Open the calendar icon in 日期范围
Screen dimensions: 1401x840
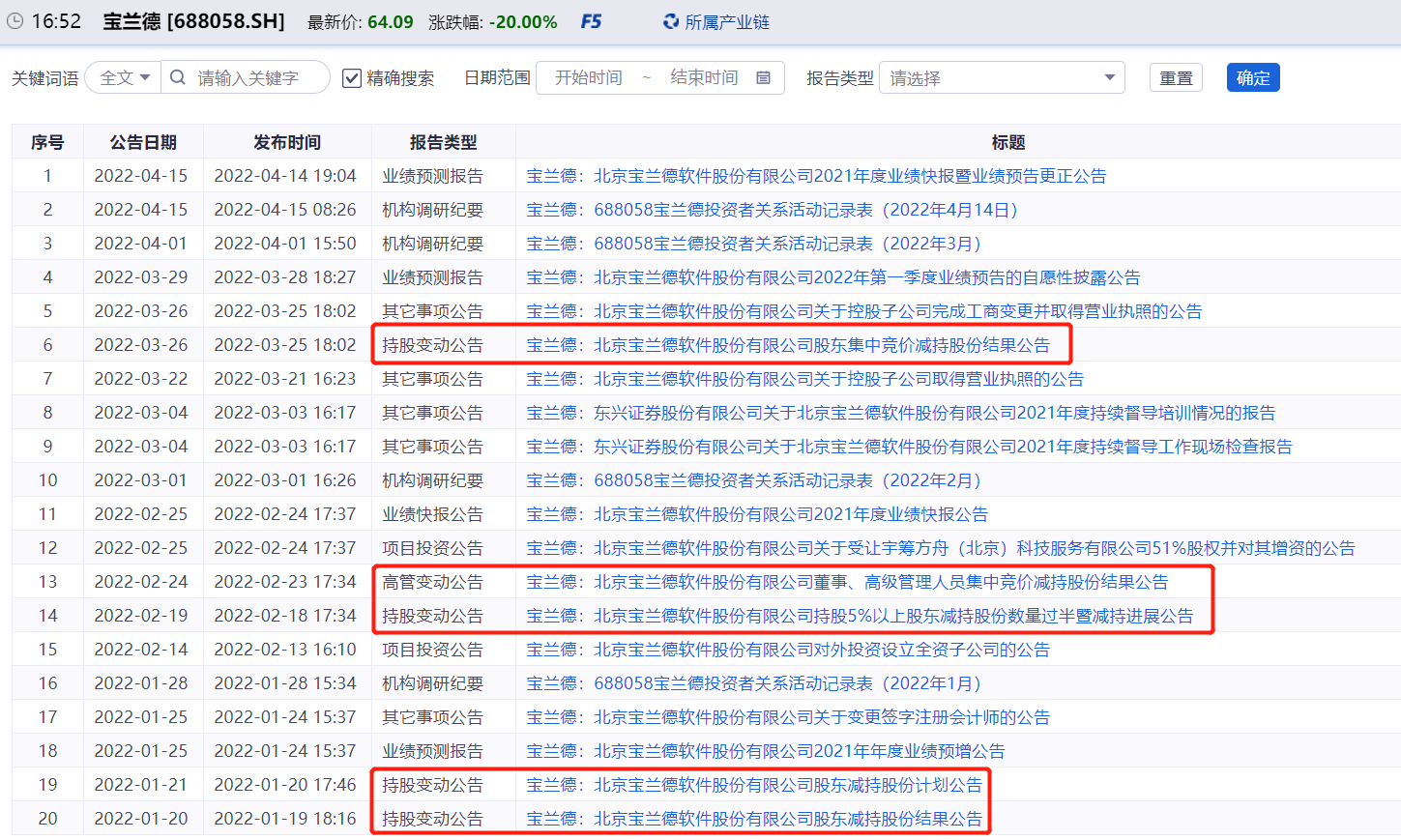click(763, 77)
